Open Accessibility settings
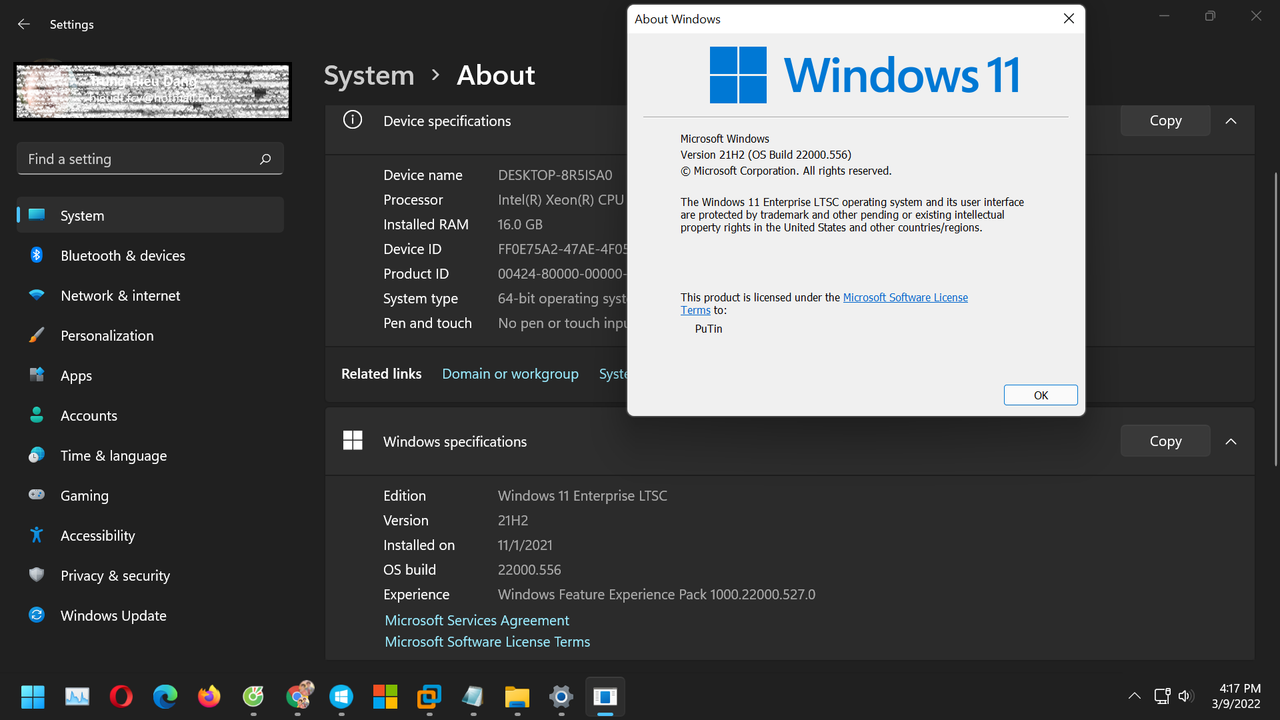The width and height of the screenshot is (1280, 720). (x=150, y=535)
